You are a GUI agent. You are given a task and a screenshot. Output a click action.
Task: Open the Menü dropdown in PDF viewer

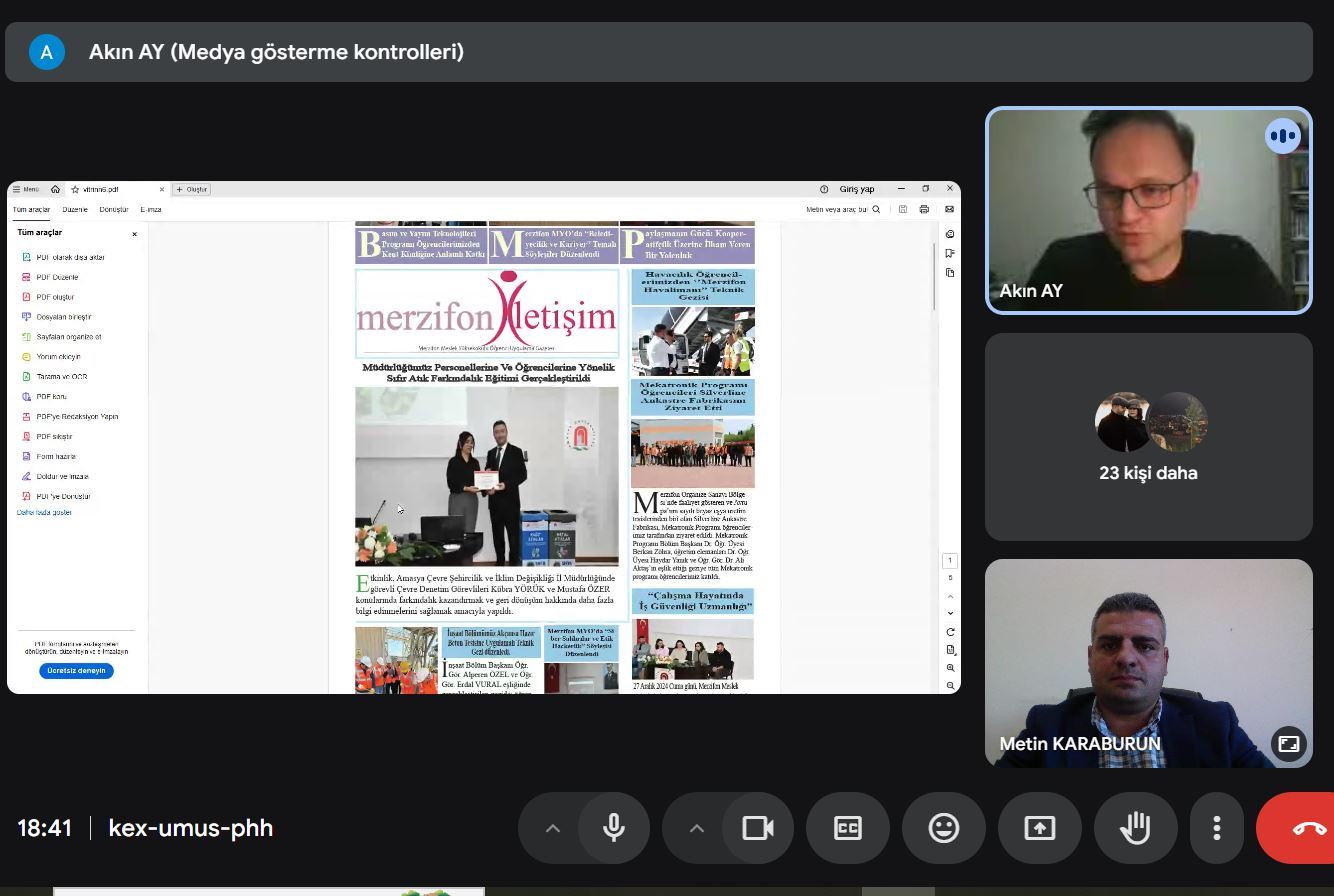point(26,189)
